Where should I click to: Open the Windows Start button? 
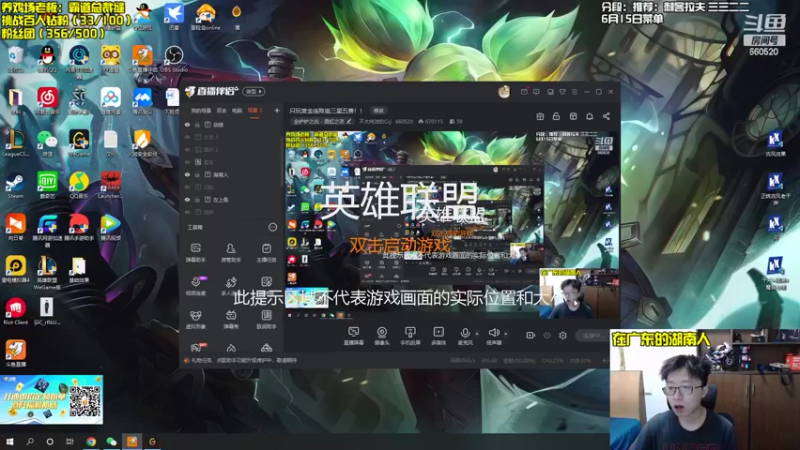pyautogui.click(x=10, y=441)
